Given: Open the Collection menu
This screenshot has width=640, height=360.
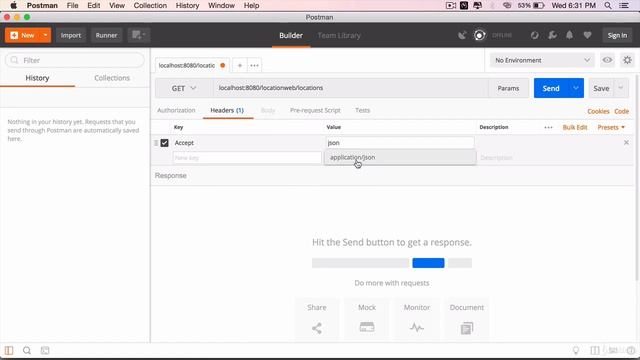Looking at the screenshot, I should coord(150,6).
